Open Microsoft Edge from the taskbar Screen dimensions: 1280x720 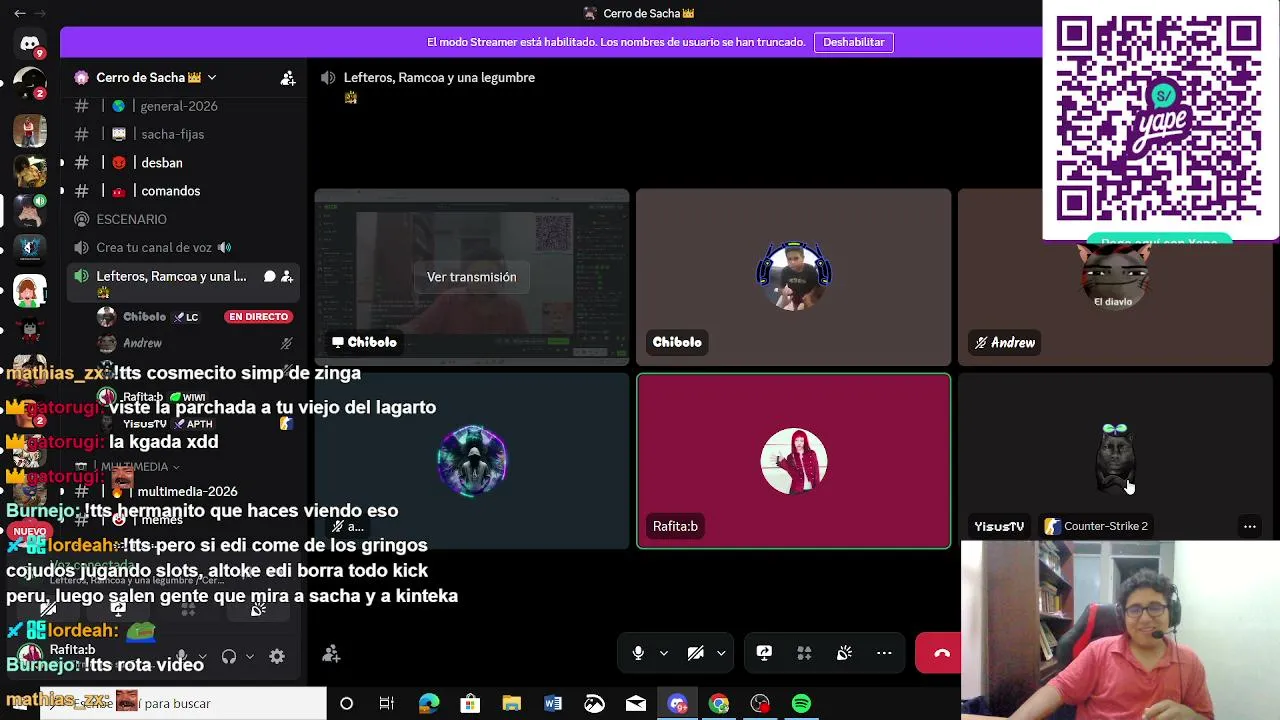tap(429, 704)
